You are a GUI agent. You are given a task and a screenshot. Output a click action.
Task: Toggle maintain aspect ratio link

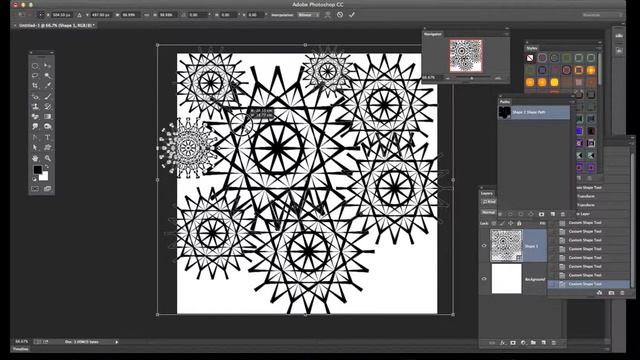[x=147, y=15]
